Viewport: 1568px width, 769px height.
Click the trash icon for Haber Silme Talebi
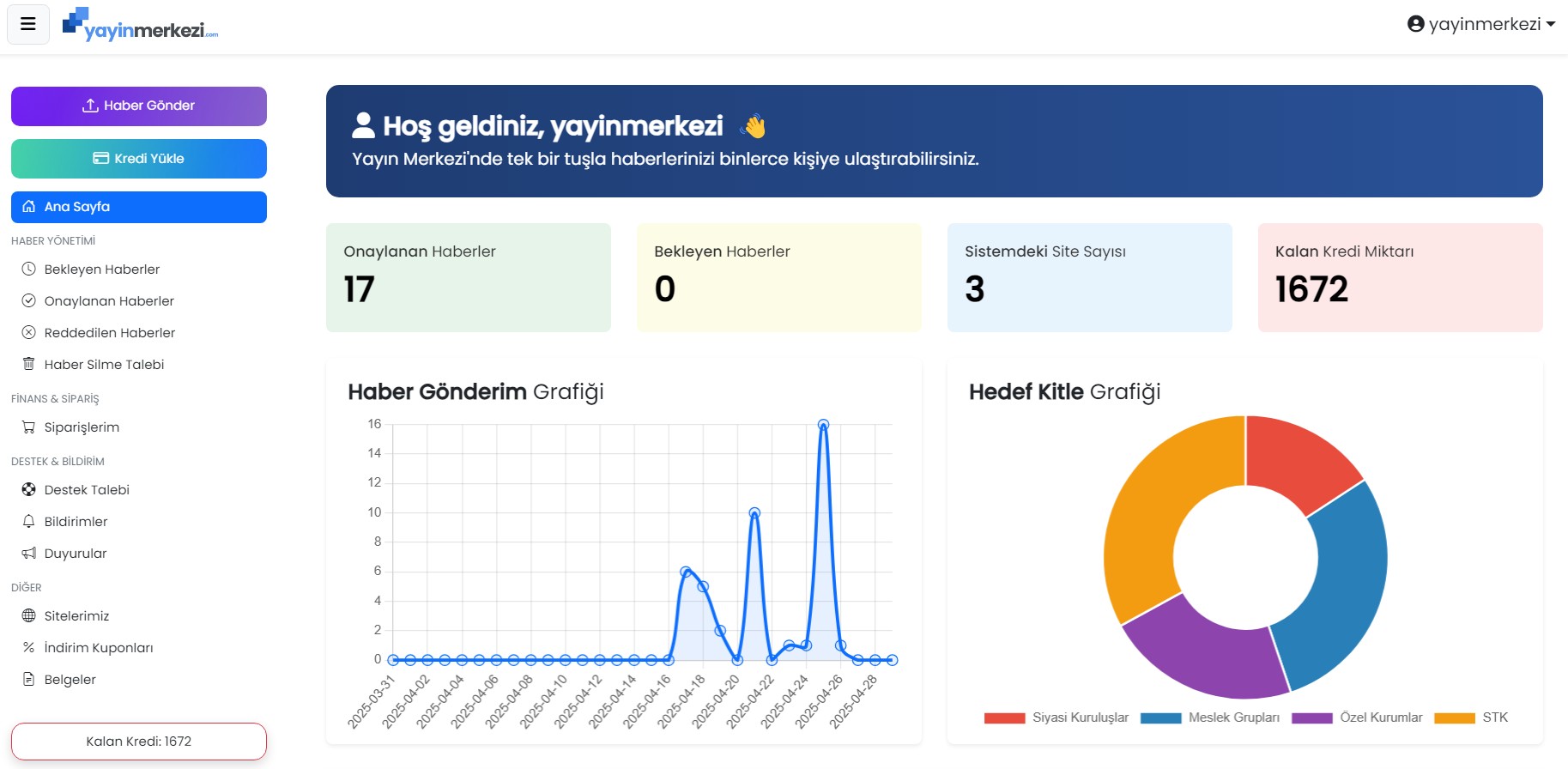click(28, 364)
